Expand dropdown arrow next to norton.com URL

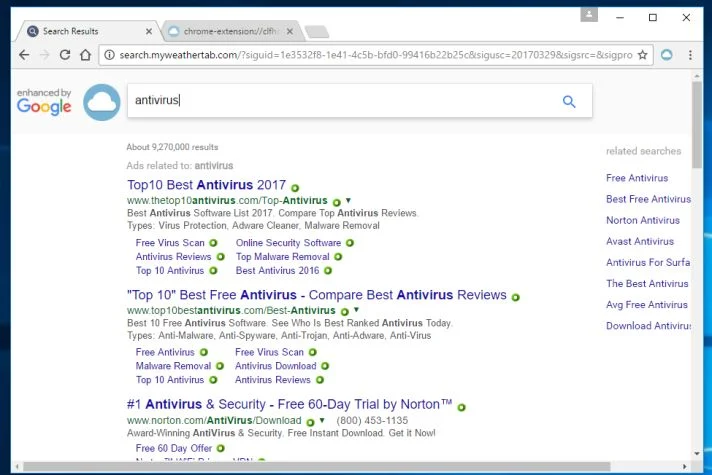(x=322, y=420)
